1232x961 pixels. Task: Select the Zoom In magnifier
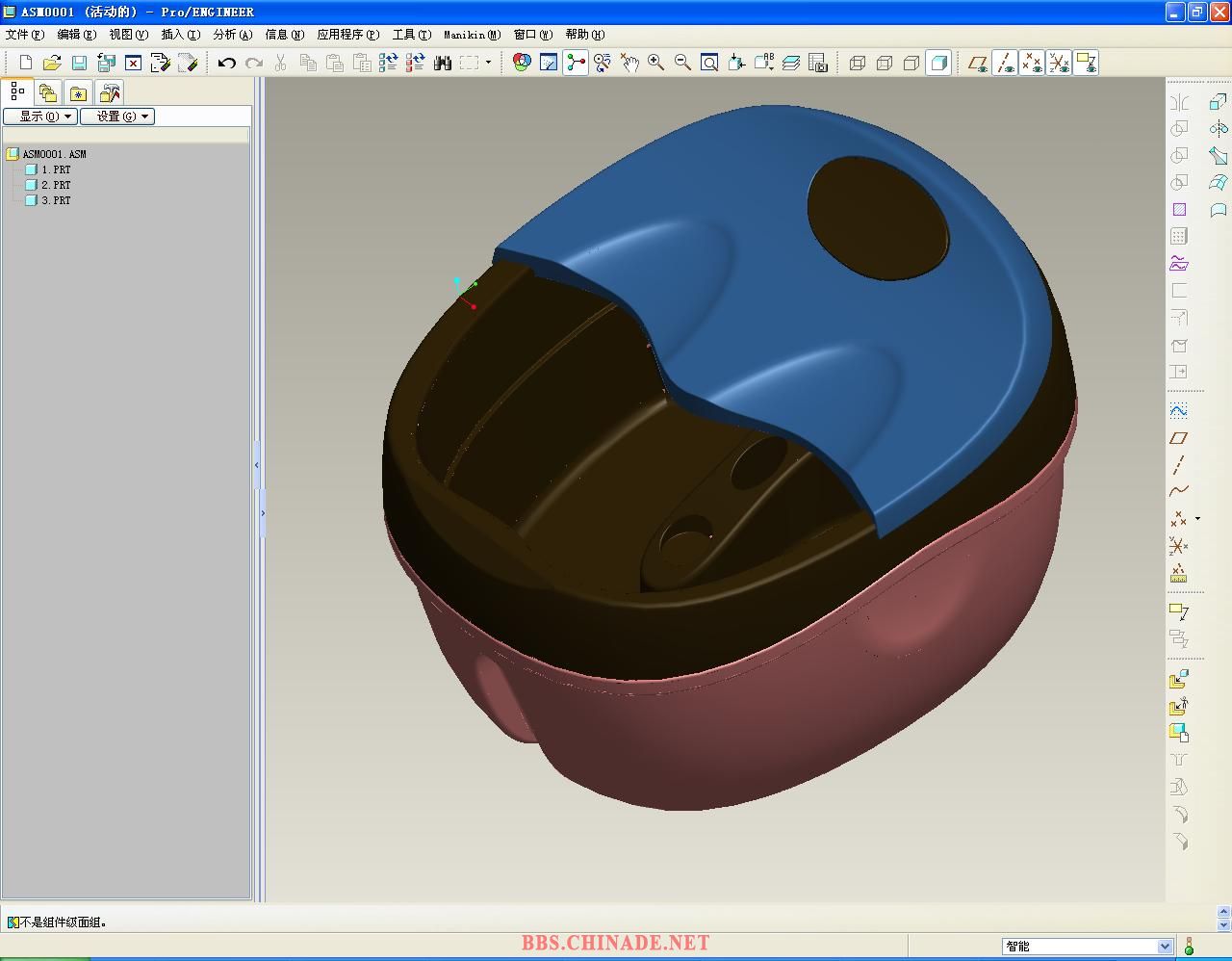(656, 64)
